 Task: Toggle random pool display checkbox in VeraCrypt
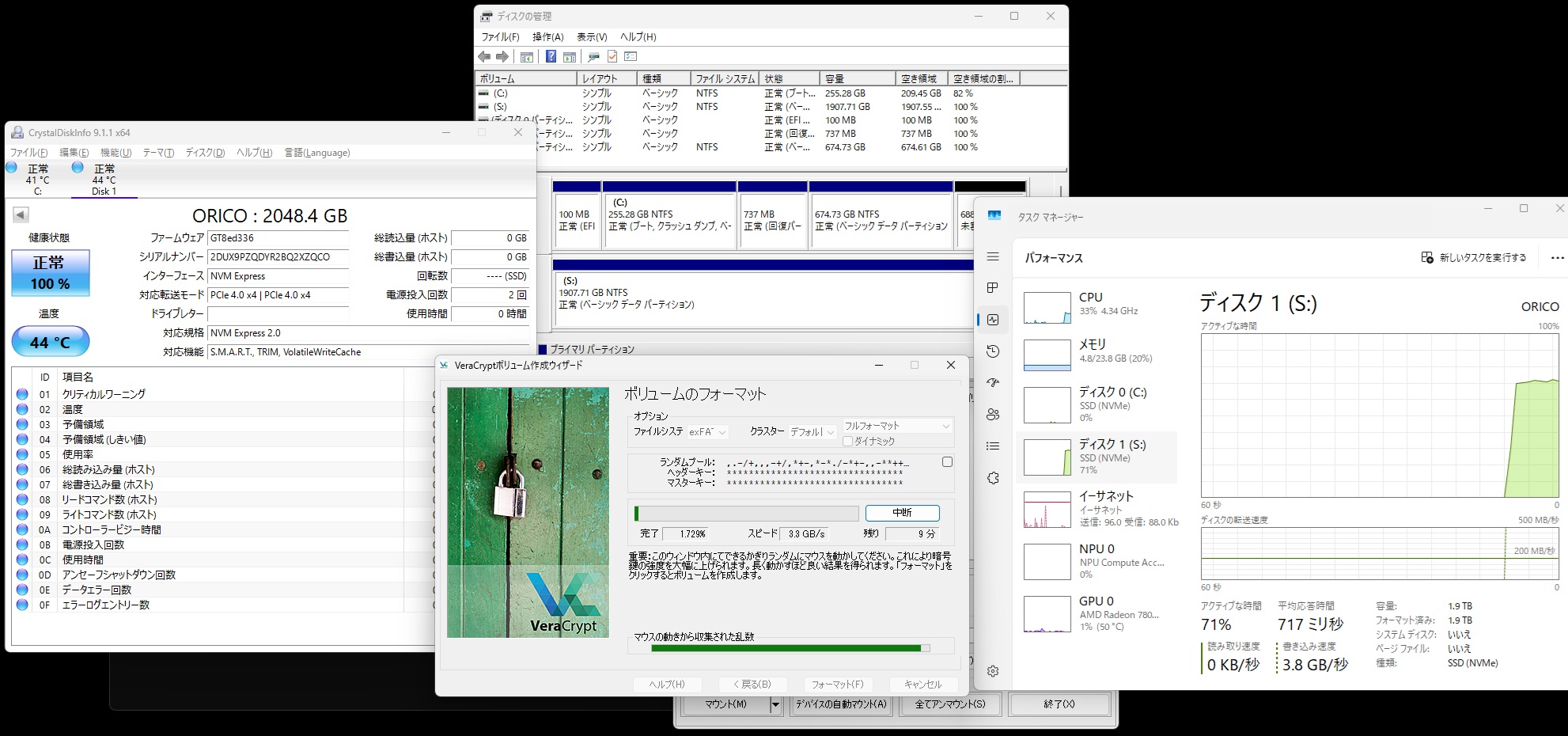pyautogui.click(x=947, y=462)
